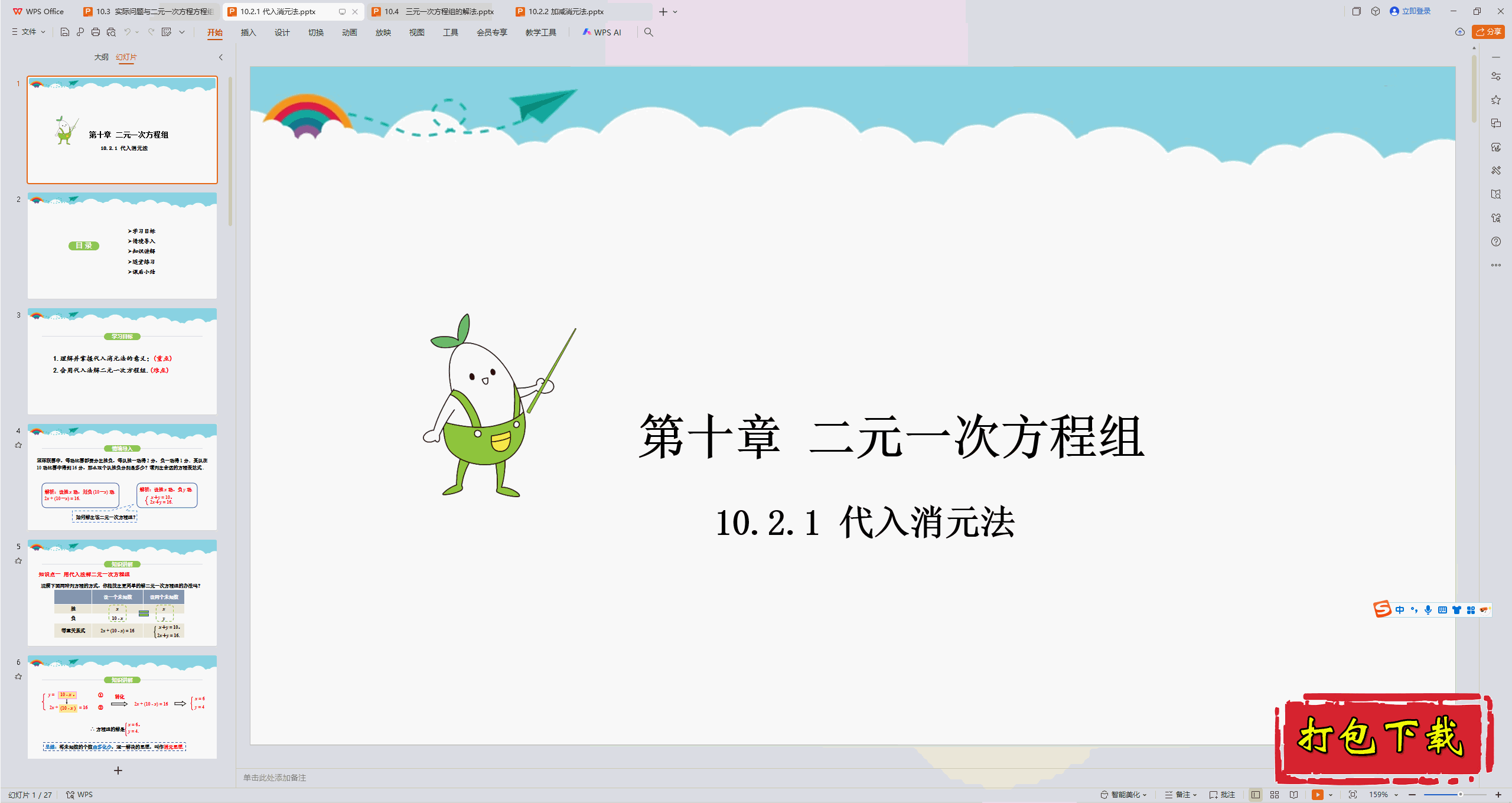Click the Undo arrow icon
The width and height of the screenshot is (1512, 803).
(x=127, y=32)
